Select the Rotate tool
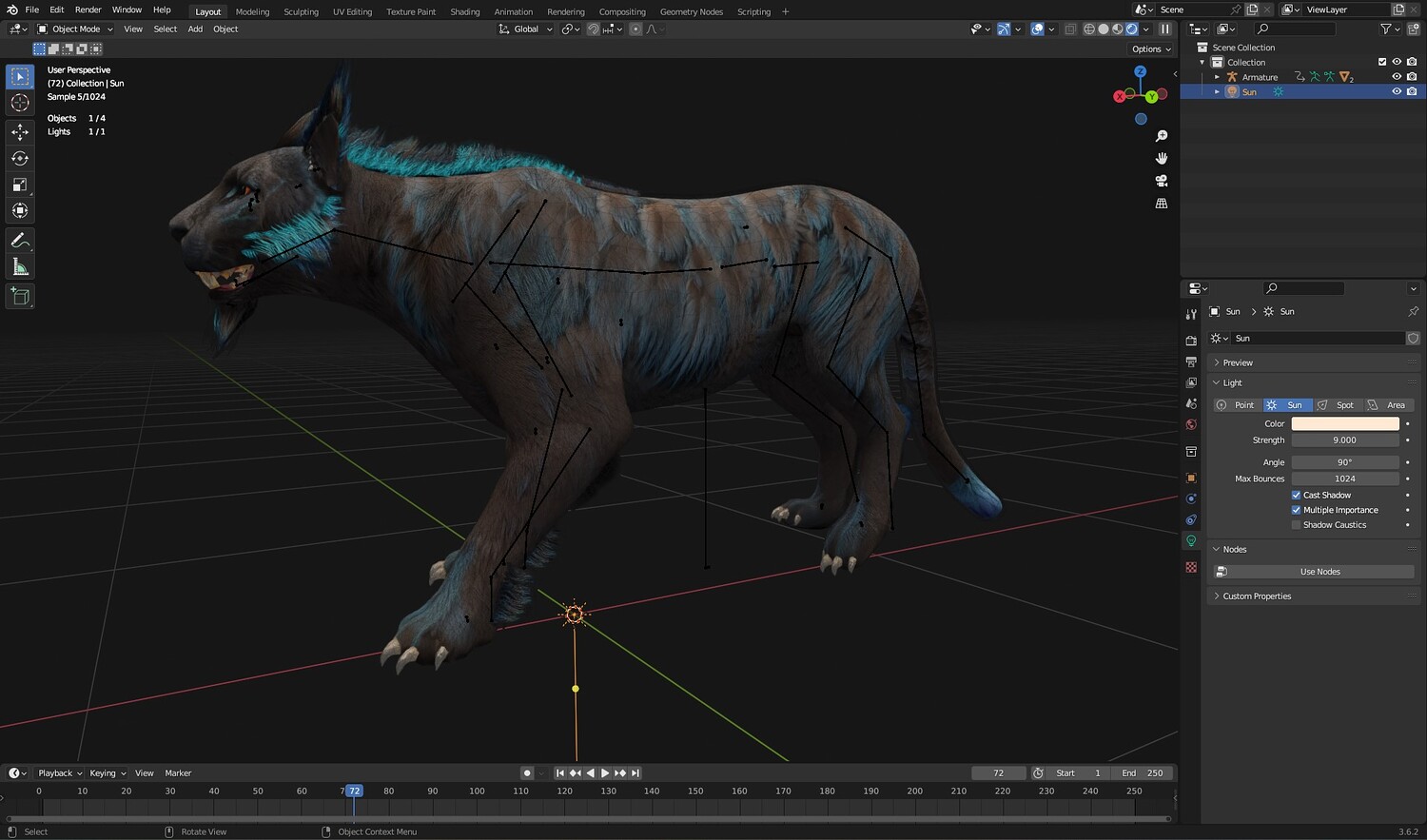Screen dimensions: 1427x840 click(20, 159)
